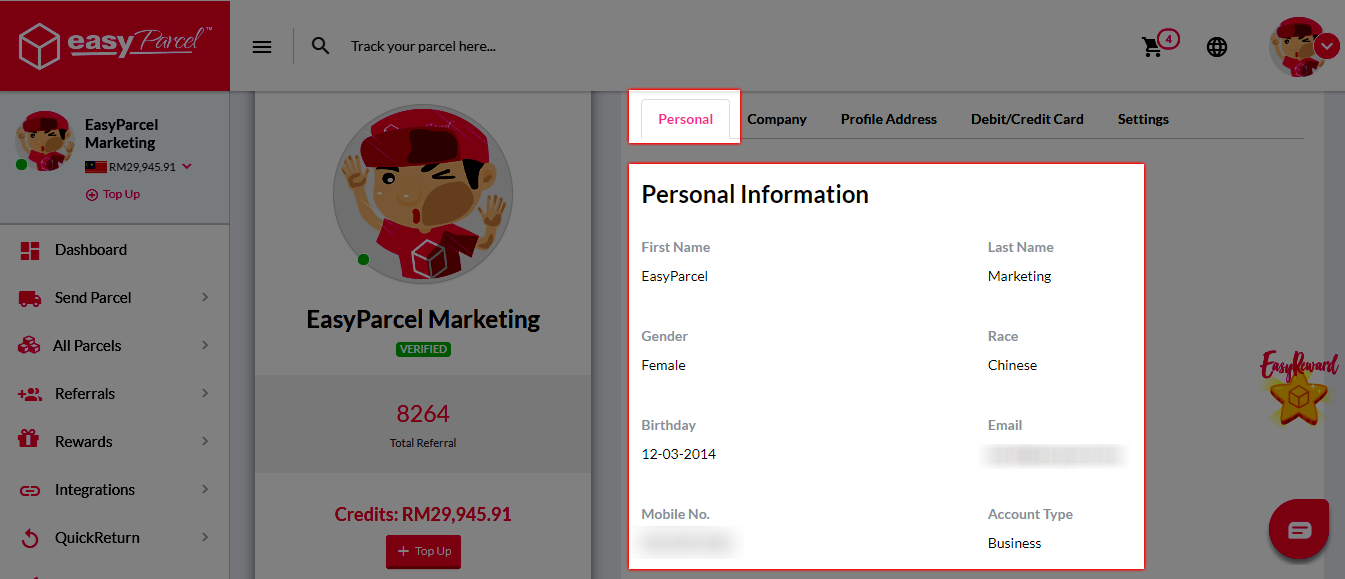Click the birthday value 12-03-2014
Viewport: 1345px width, 579px height.
coord(679,454)
